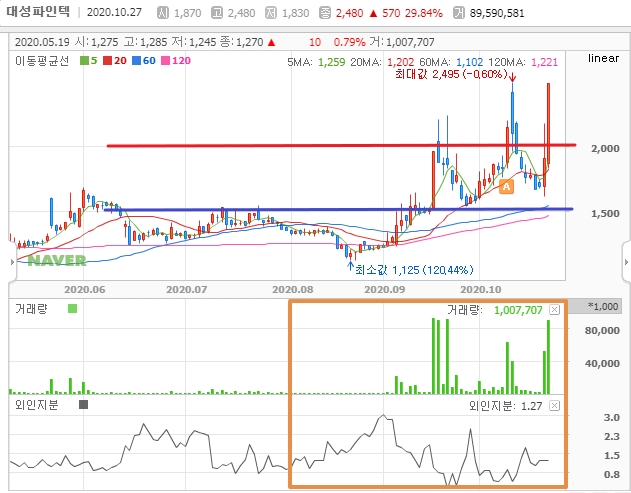Click the 대성파인텍 stock name
The width and height of the screenshot is (631, 493).
(x=38, y=11)
